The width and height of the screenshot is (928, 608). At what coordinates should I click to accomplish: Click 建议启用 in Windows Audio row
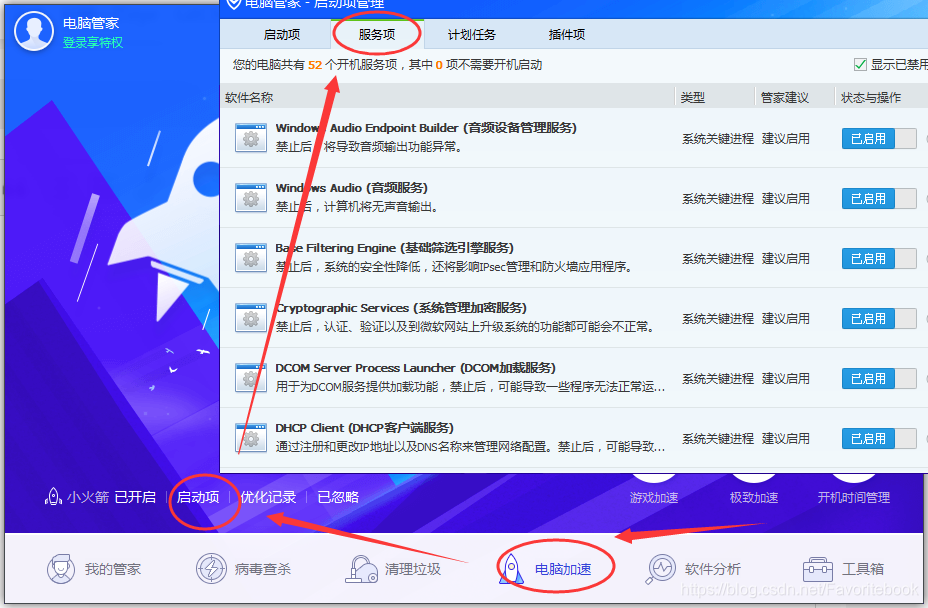(786, 198)
